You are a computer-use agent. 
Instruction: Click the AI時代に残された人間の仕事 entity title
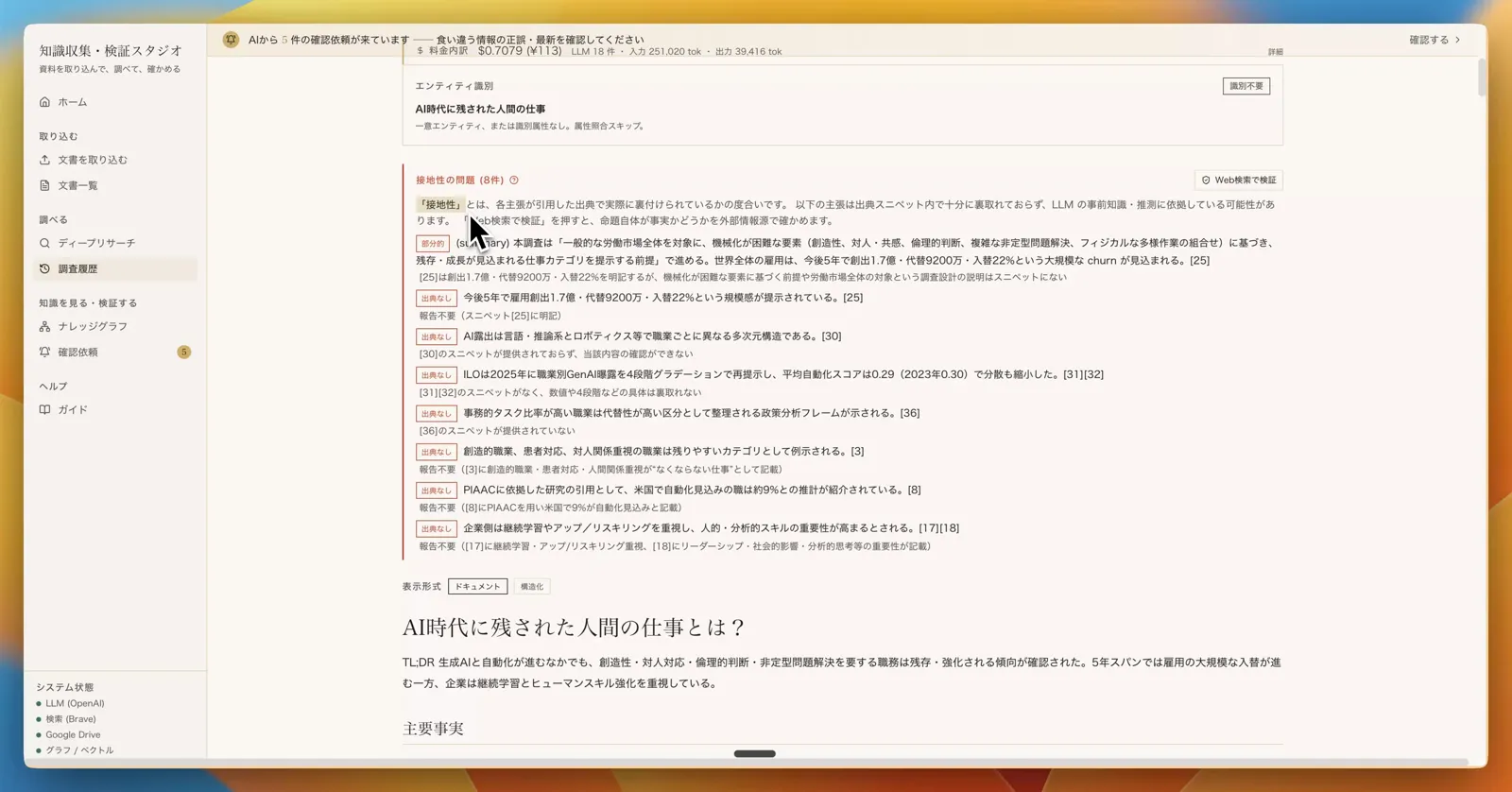pos(480,109)
